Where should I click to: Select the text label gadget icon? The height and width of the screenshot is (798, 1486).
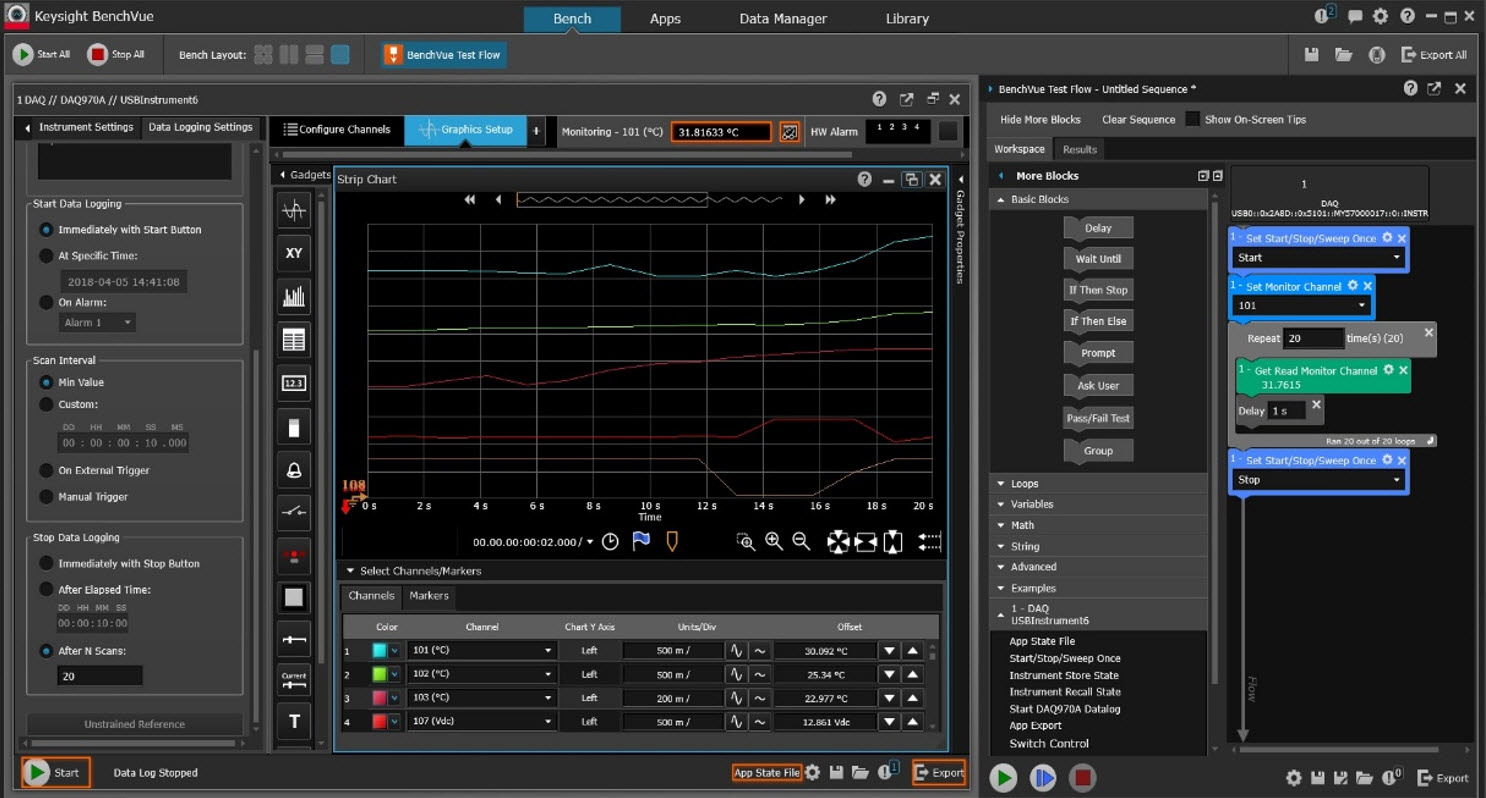click(x=294, y=721)
